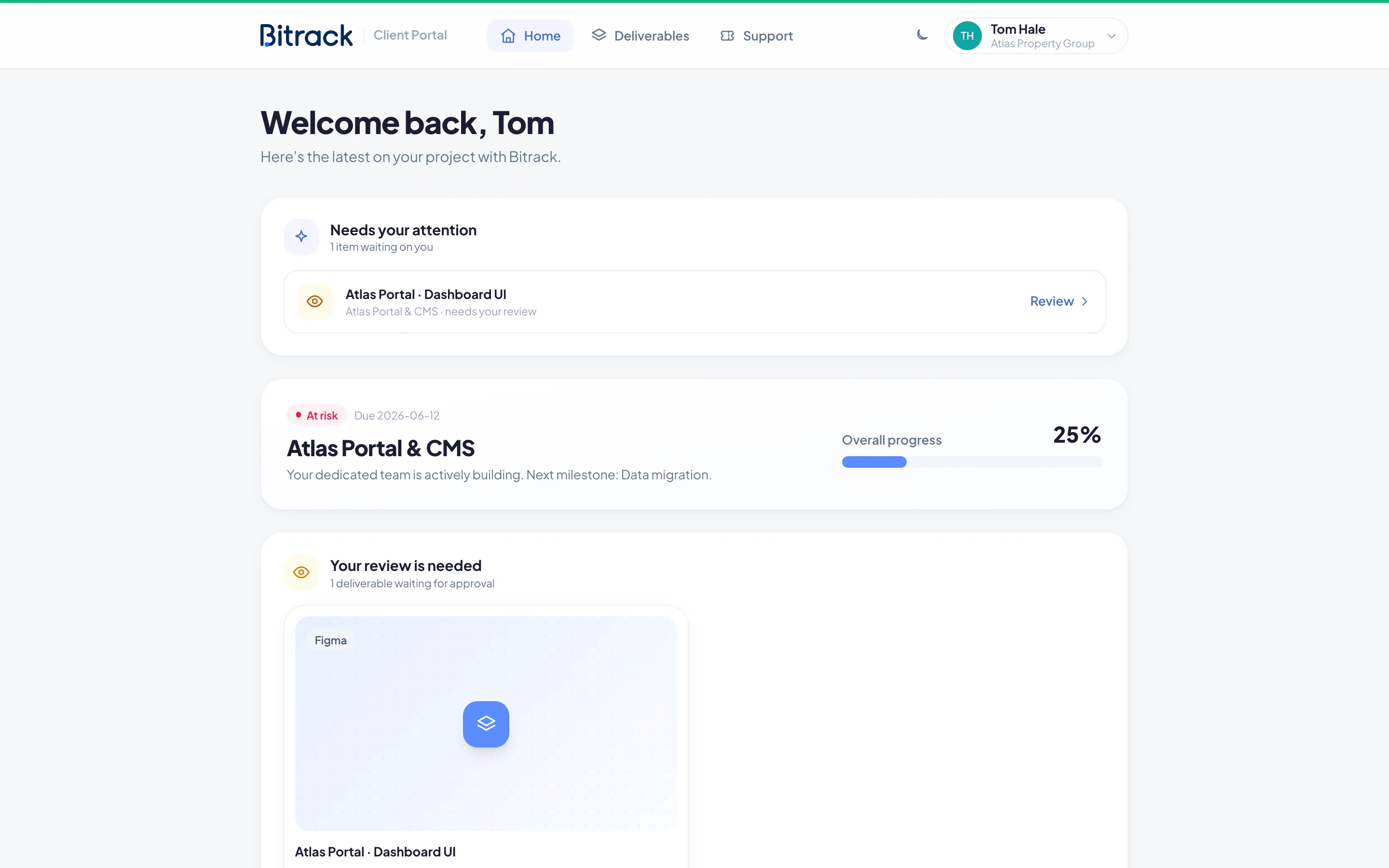The width and height of the screenshot is (1389, 868).
Task: Click Atlas Property Group under Tom Hale
Action: (1042, 43)
